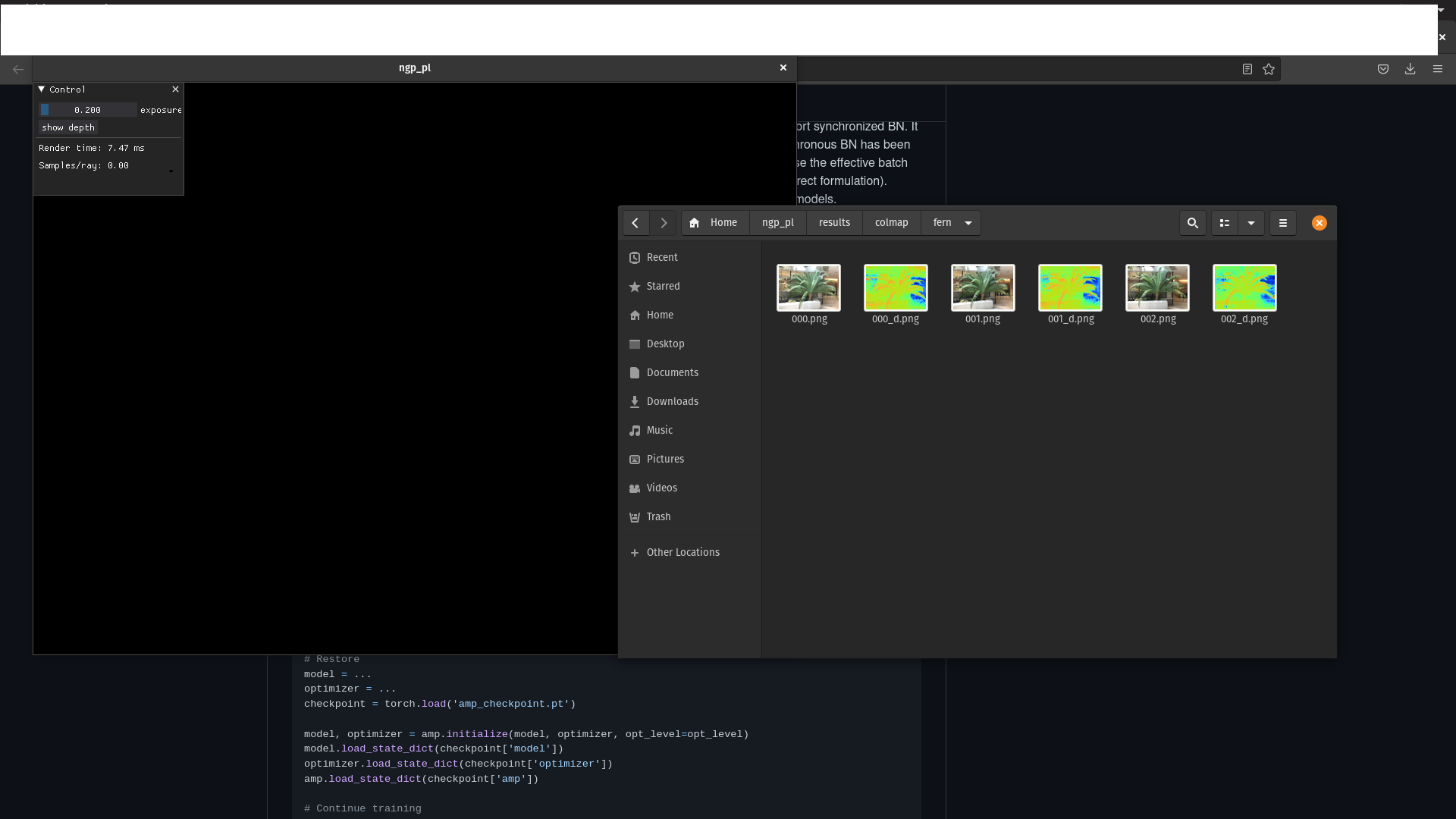The image size is (1456, 819).
Task: Open Other Locations in the sidebar
Action: 682,552
